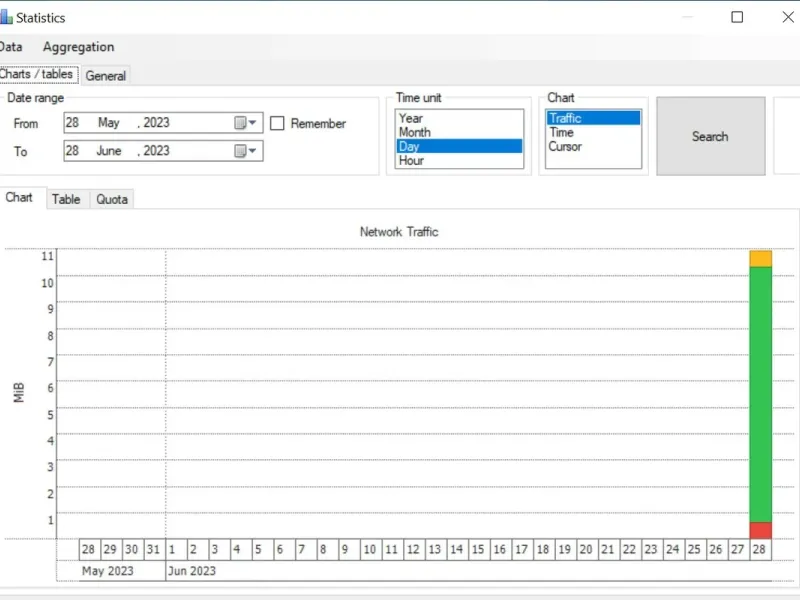Click the green segment of the traffic bar

(x=760, y=394)
